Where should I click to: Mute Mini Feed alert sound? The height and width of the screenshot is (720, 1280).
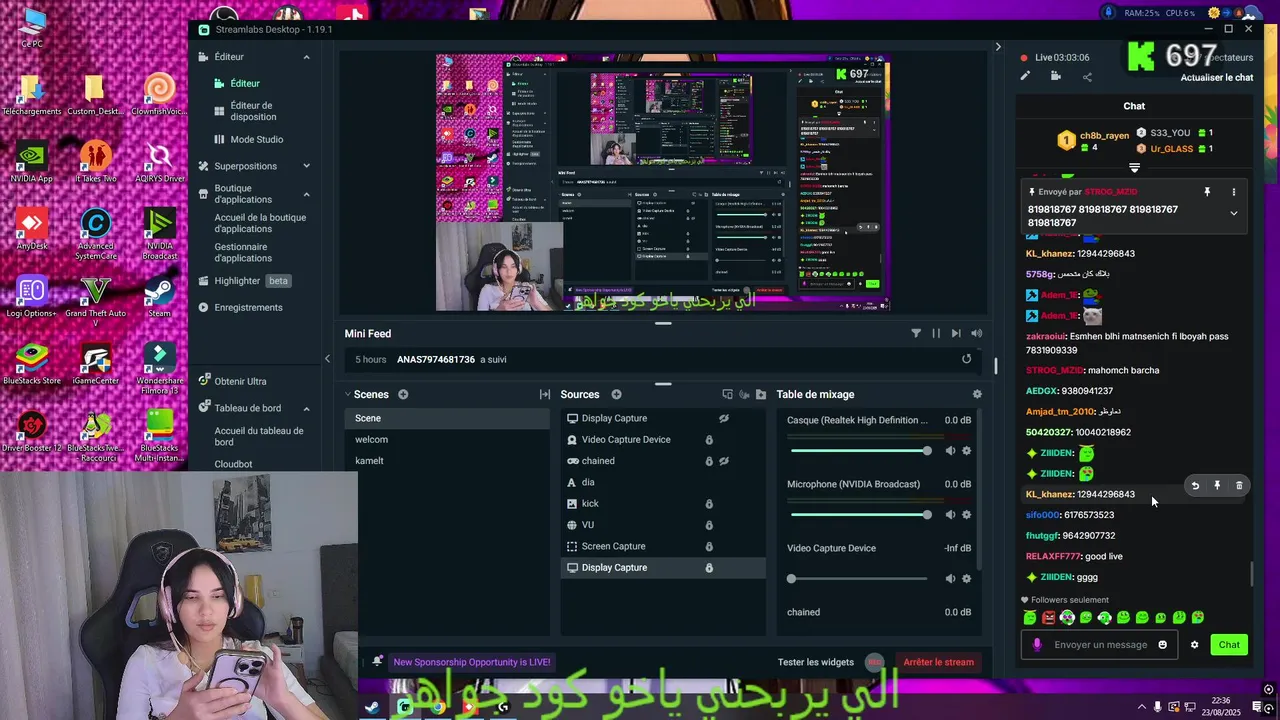tap(976, 333)
